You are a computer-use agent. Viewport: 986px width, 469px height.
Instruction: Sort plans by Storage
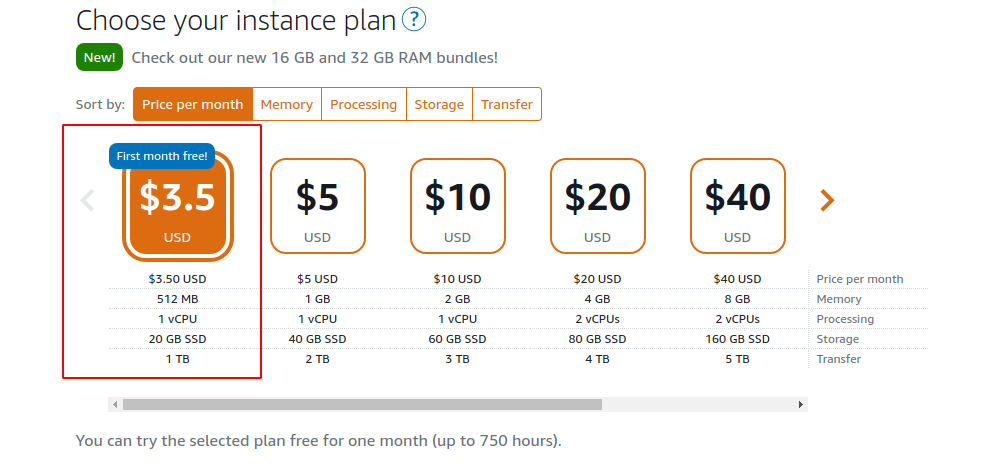pyautogui.click(x=439, y=104)
